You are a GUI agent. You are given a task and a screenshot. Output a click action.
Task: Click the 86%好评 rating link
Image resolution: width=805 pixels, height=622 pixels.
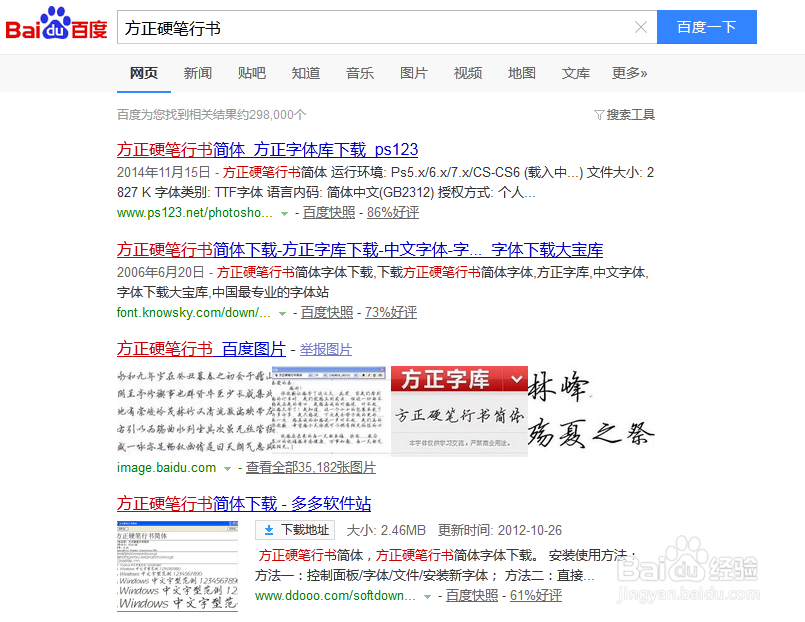coord(393,212)
